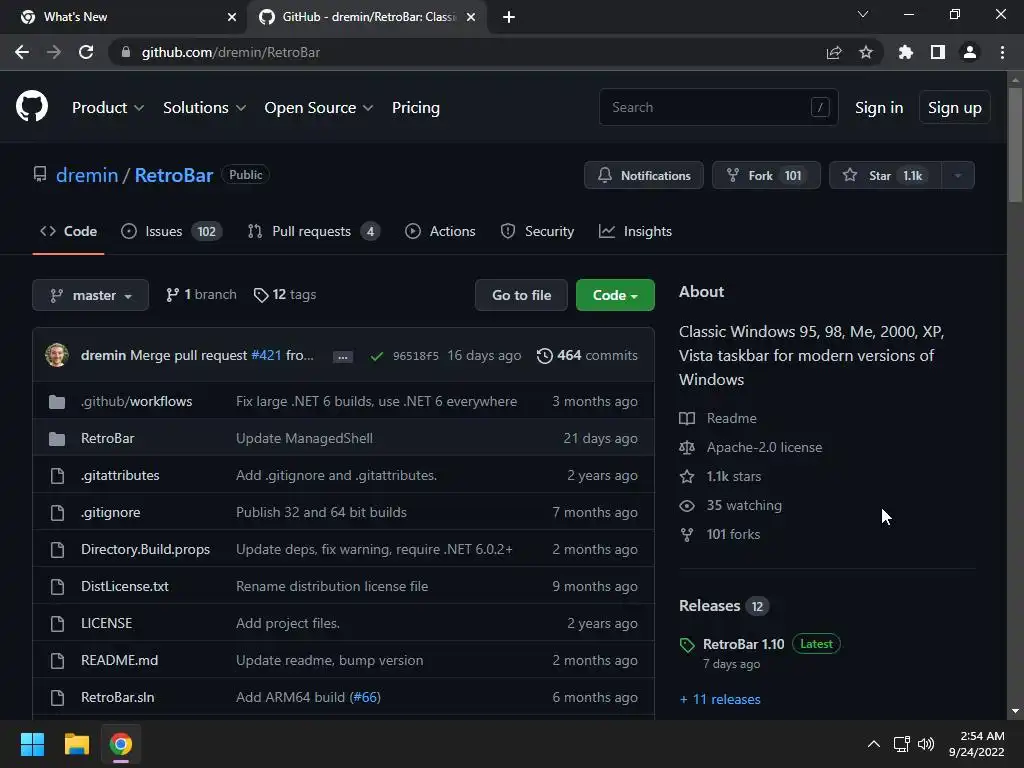Star the RetroBar repository
The image size is (1024, 768).
point(886,175)
